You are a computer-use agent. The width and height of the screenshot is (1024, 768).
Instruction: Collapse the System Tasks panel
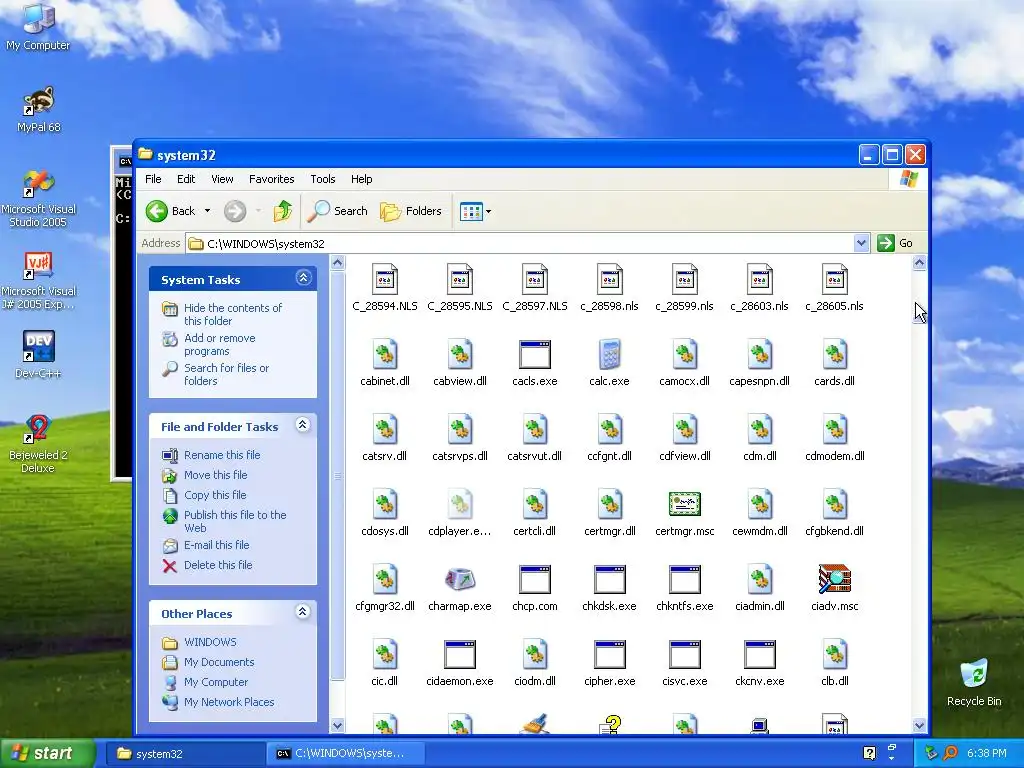[303, 278]
